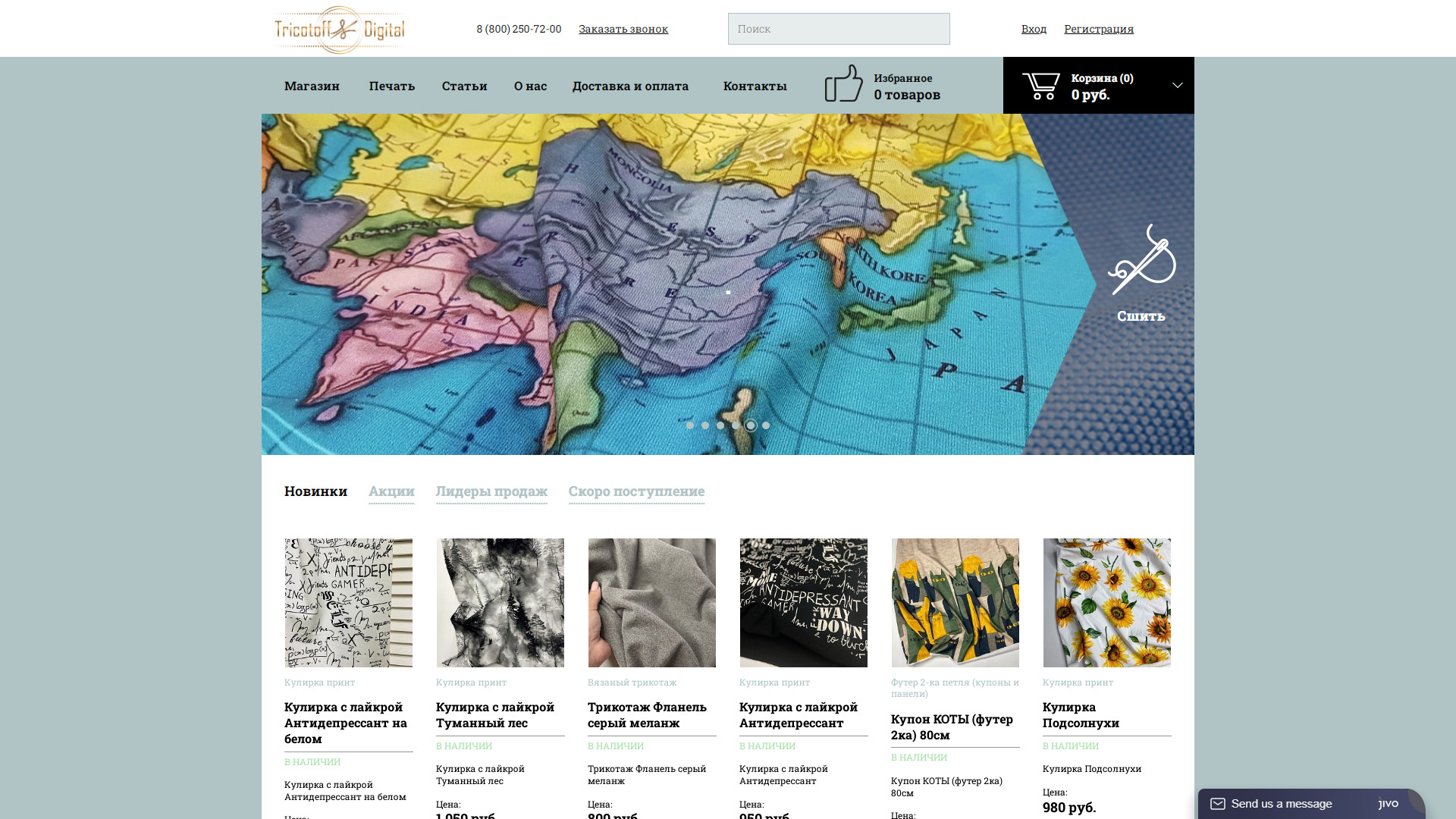Screen dimensions: 1456x819
Task: Open sunflower Подсолнухи thumbnail
Action: [1107, 603]
